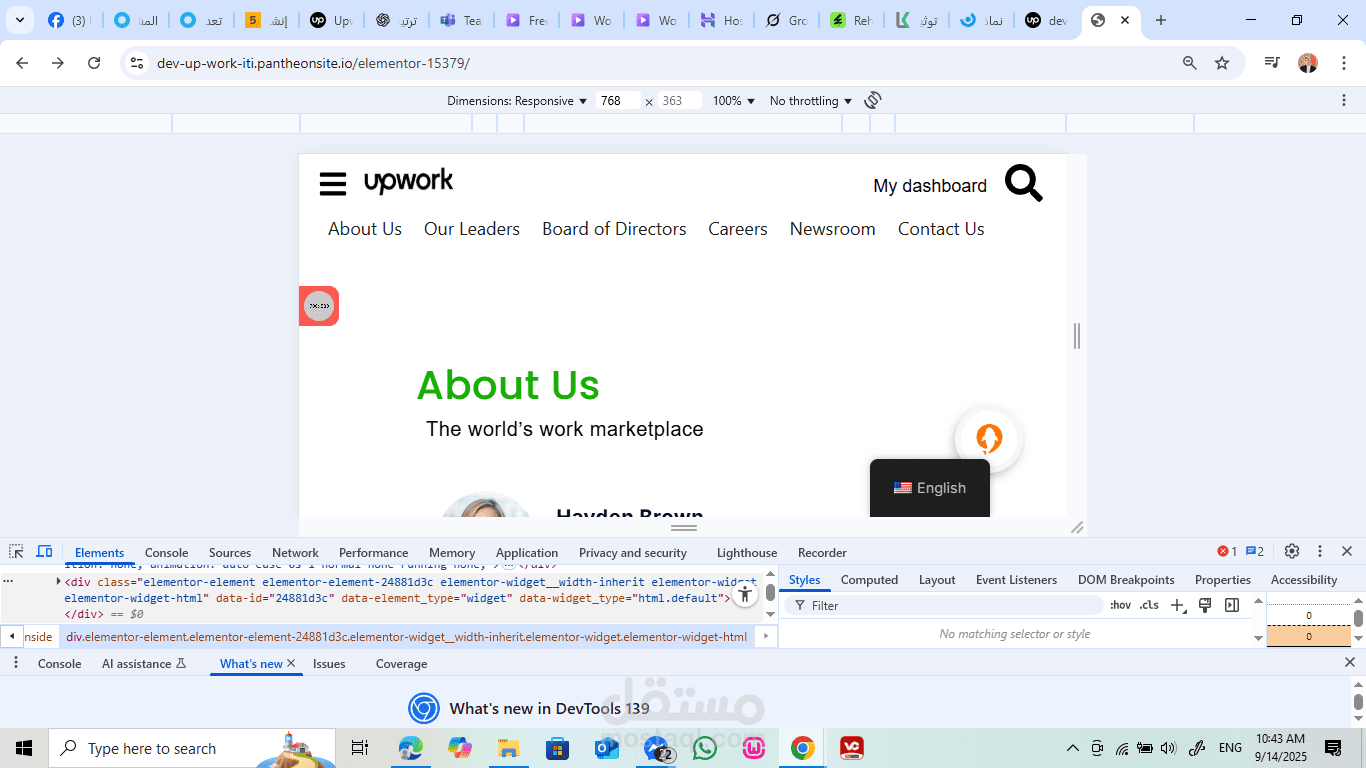Open DevTools customize three-dot menu
Viewport: 1366px width, 768px height.
pos(1320,551)
